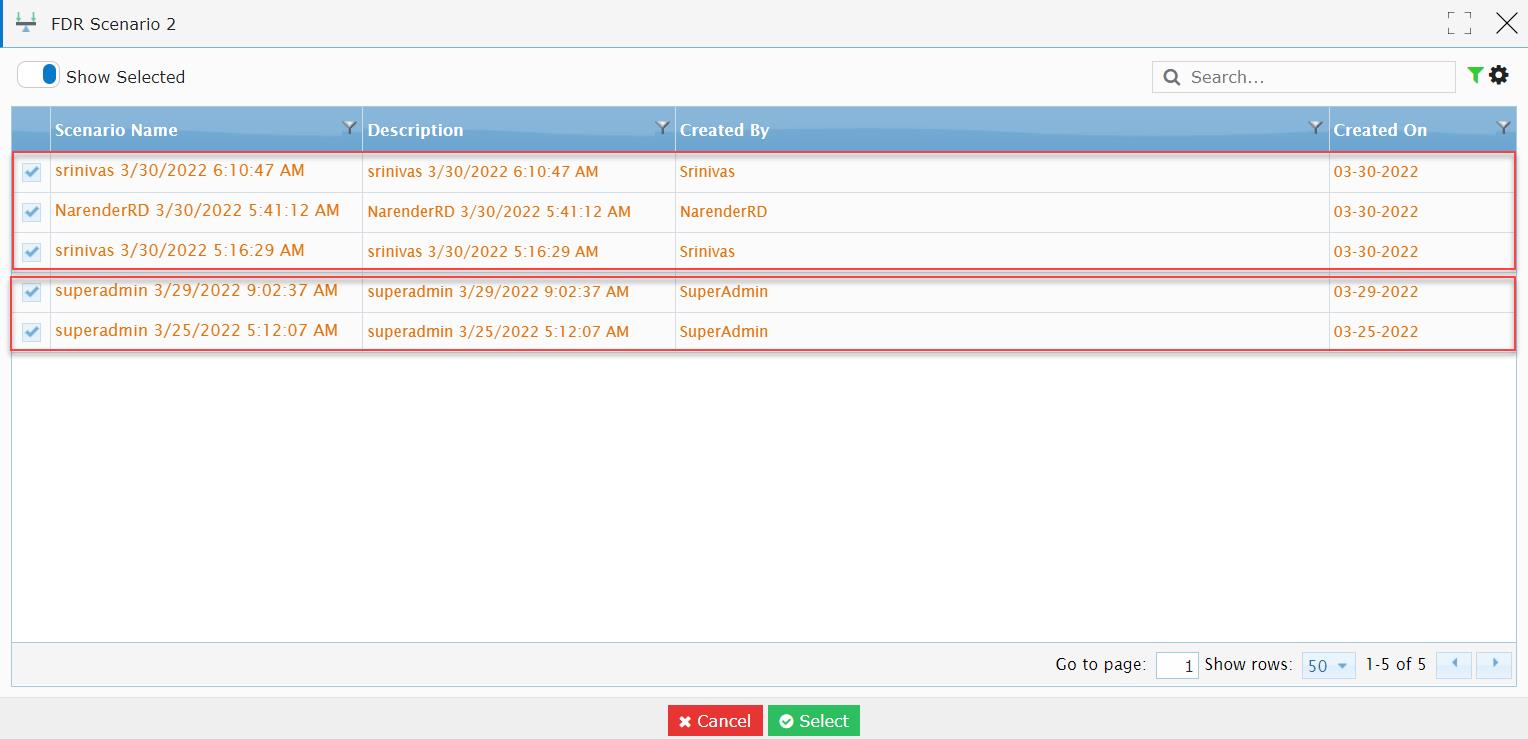This screenshot has width=1528, height=739.
Task: Click the red Cancel button
Action: pyautogui.click(x=715, y=721)
